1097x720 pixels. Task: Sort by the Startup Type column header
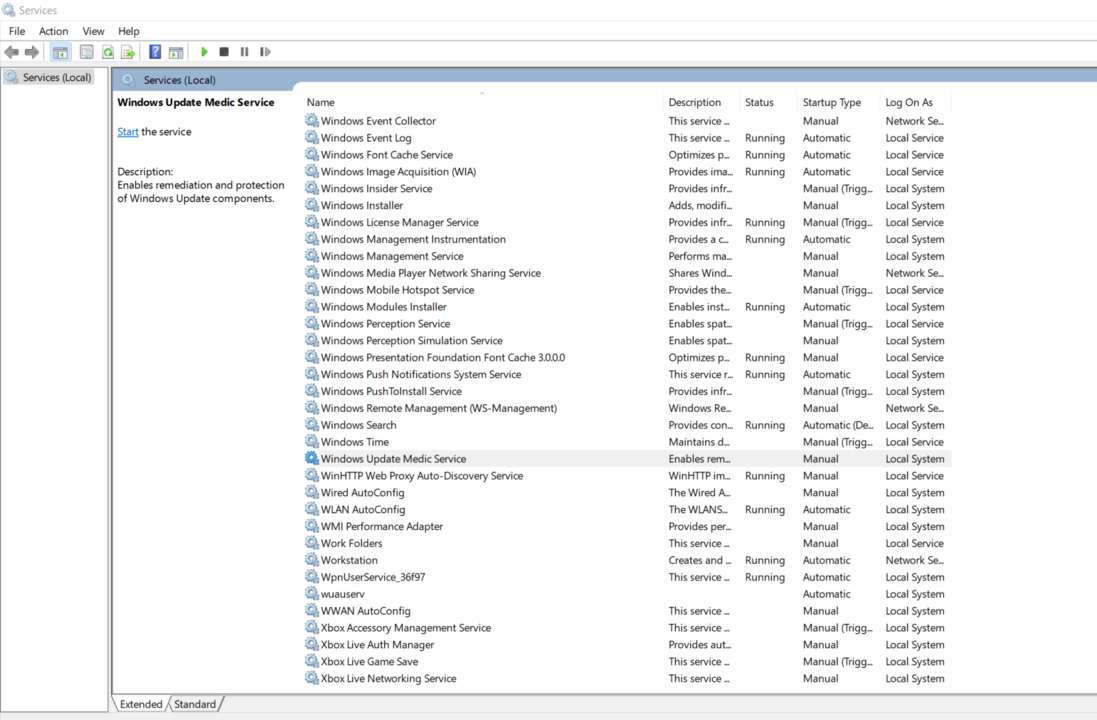[831, 102]
